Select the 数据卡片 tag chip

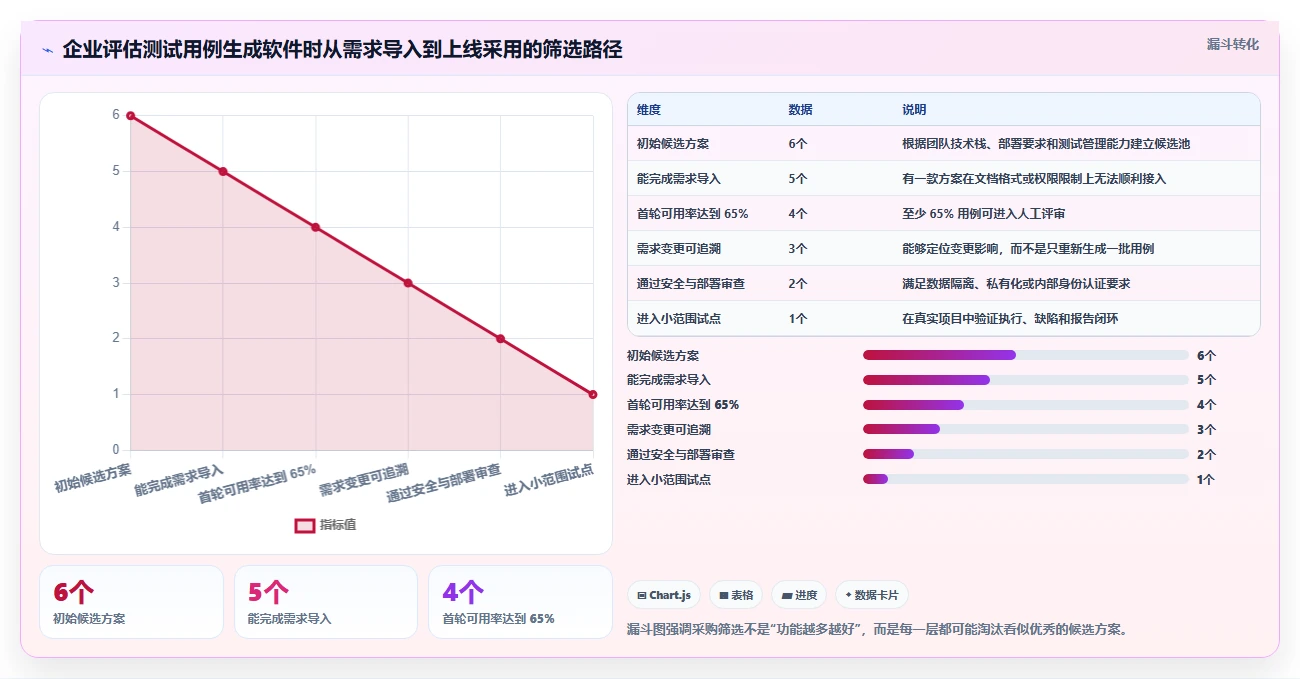(x=872, y=595)
